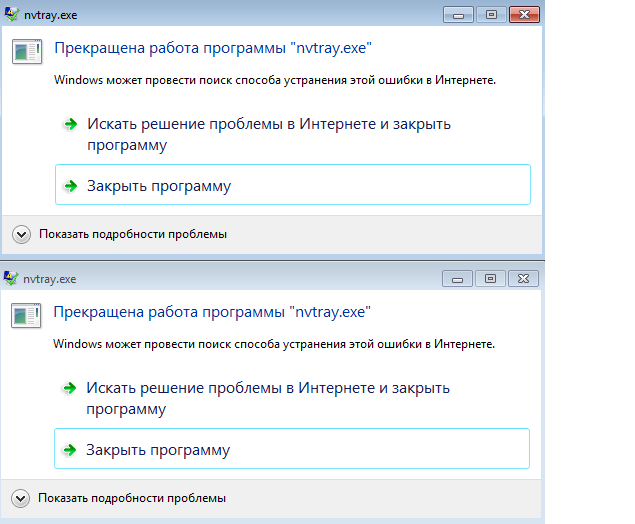This screenshot has height=524, width=635.
Task: Click the 'Показать подробности проблемы' label in top dialog
Action: 133,234
